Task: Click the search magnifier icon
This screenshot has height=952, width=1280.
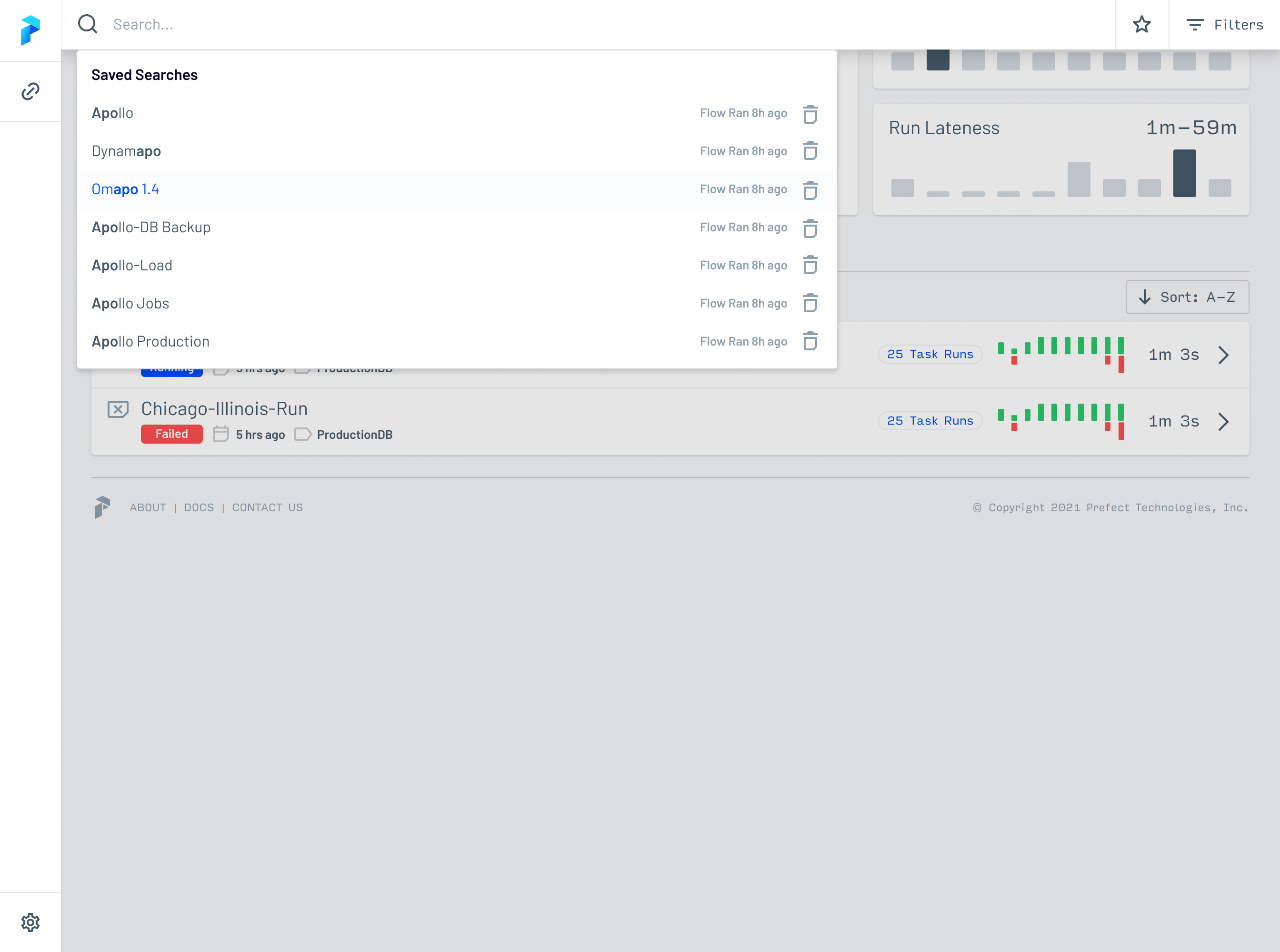Action: point(88,24)
